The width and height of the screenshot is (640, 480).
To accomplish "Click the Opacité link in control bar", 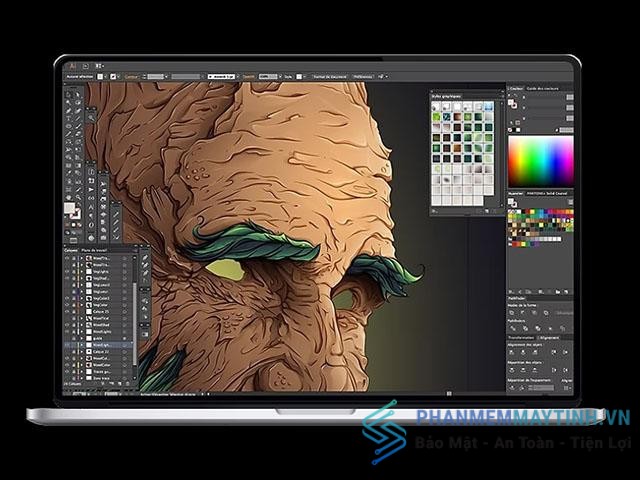I will (x=248, y=77).
